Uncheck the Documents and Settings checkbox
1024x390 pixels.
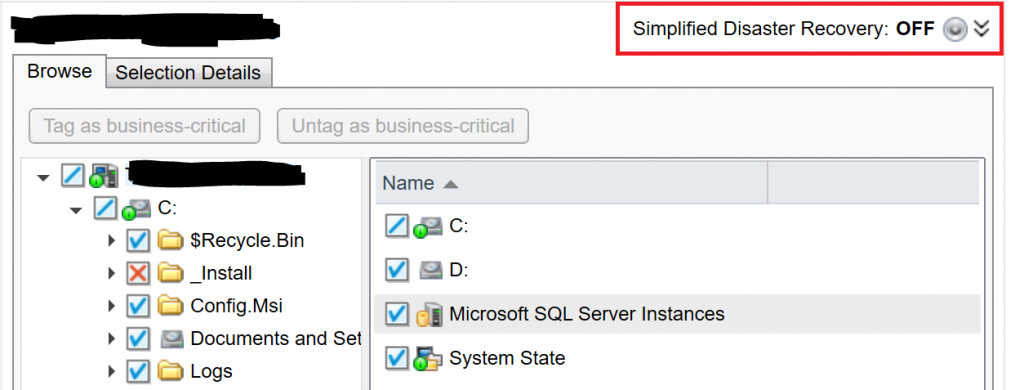tap(138, 338)
